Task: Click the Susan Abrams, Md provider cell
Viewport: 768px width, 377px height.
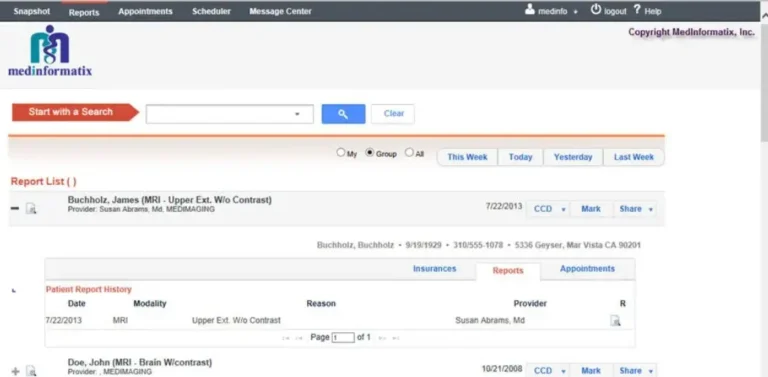Action: [490, 321]
